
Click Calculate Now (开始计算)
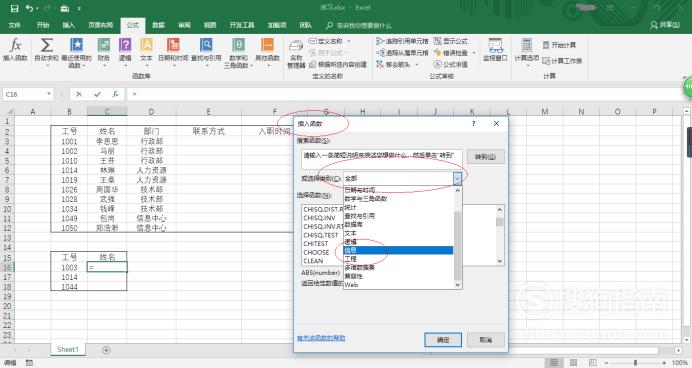(559, 45)
